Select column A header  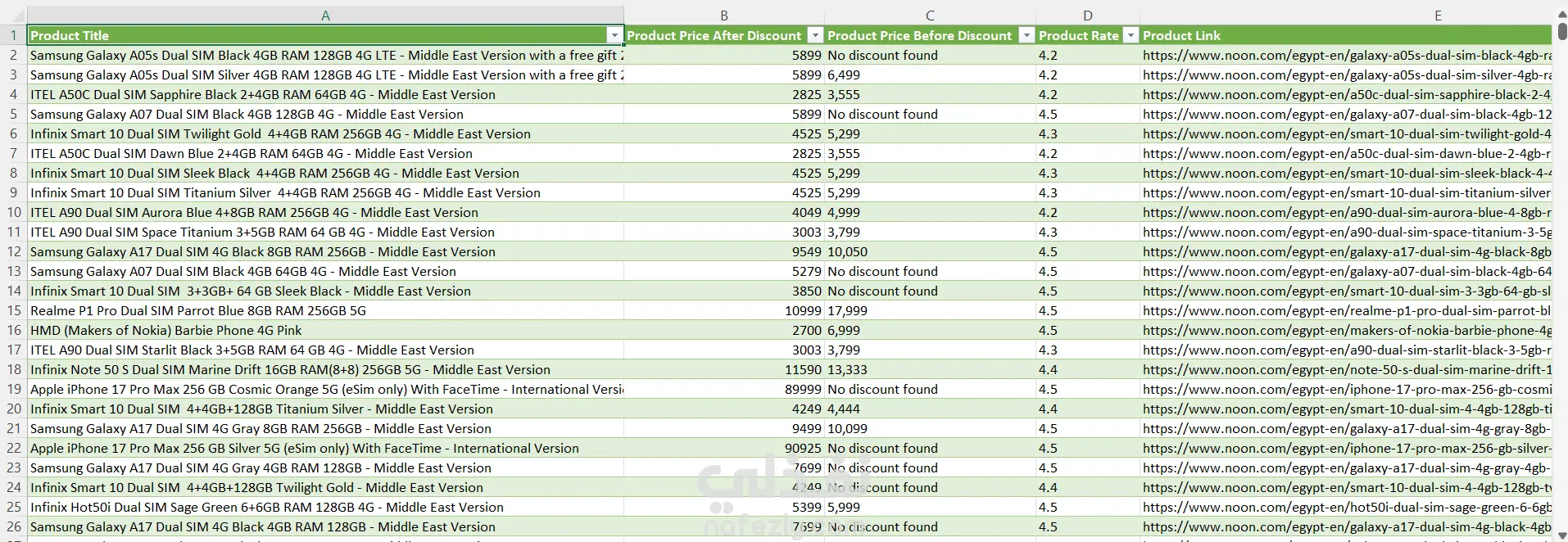click(325, 16)
